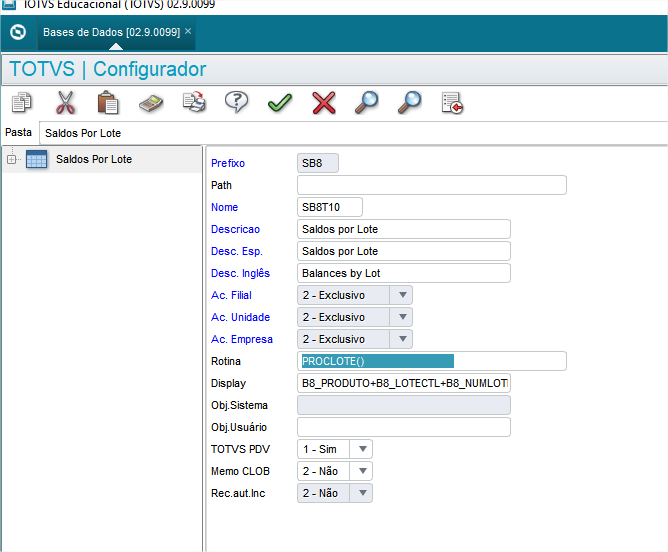The image size is (668, 552).
Task: Click the Copy icon in the toolbar
Action: point(21,103)
